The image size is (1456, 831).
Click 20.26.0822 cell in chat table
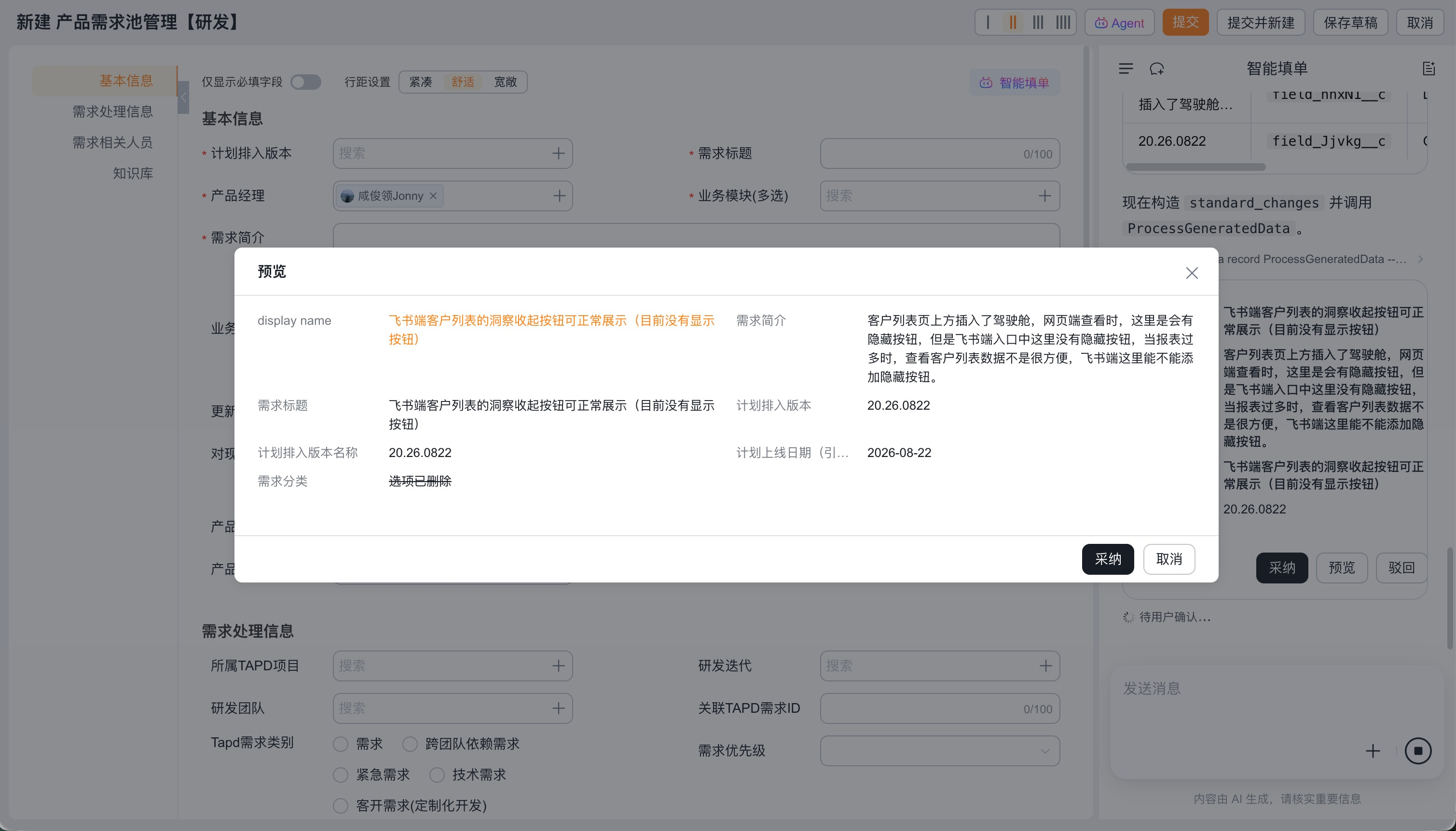(1172, 141)
